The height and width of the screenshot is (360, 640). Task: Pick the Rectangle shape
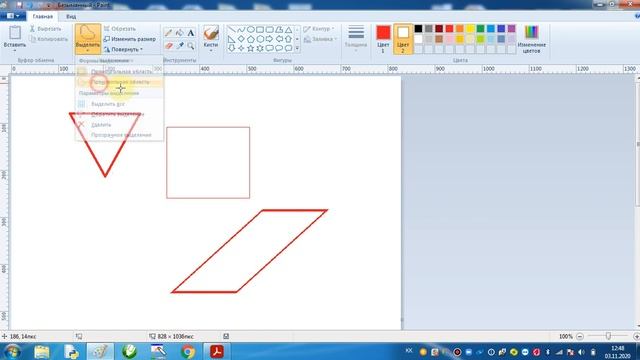point(260,29)
